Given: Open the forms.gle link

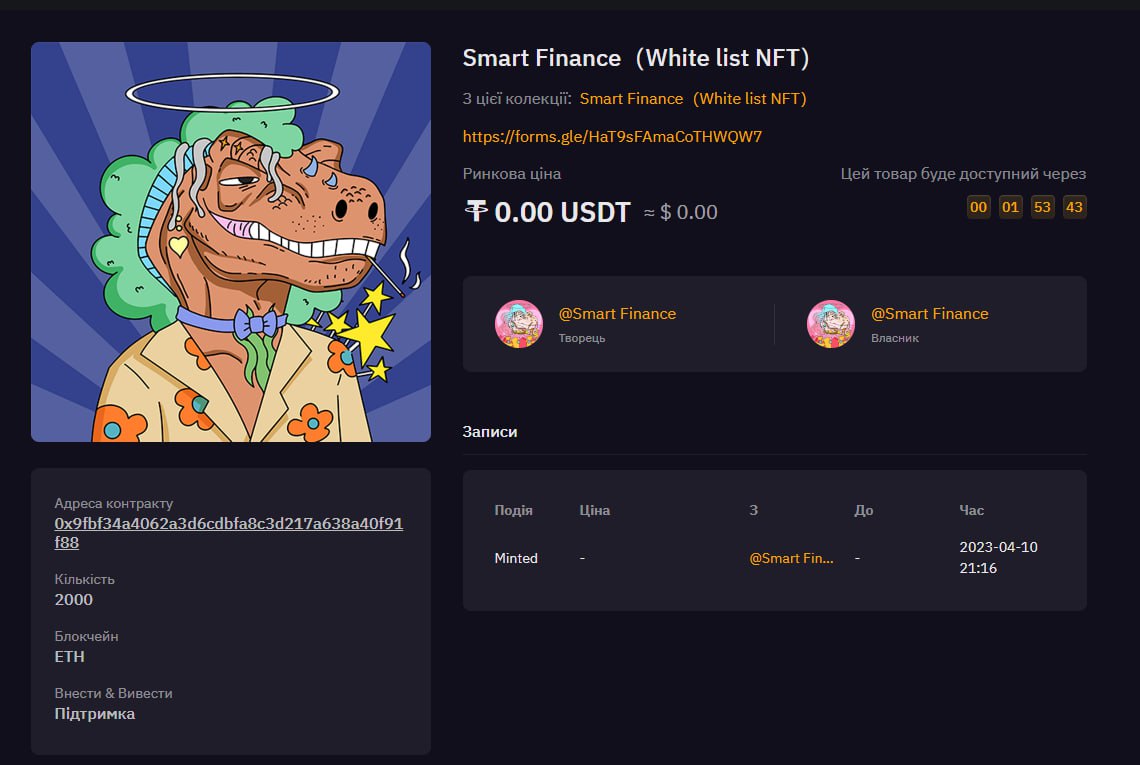Looking at the screenshot, I should tap(612, 136).
